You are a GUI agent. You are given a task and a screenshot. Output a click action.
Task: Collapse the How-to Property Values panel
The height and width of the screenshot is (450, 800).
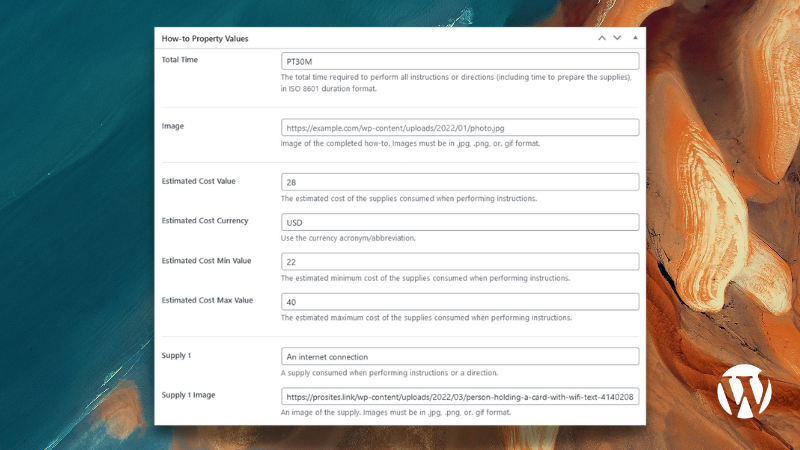coord(635,38)
